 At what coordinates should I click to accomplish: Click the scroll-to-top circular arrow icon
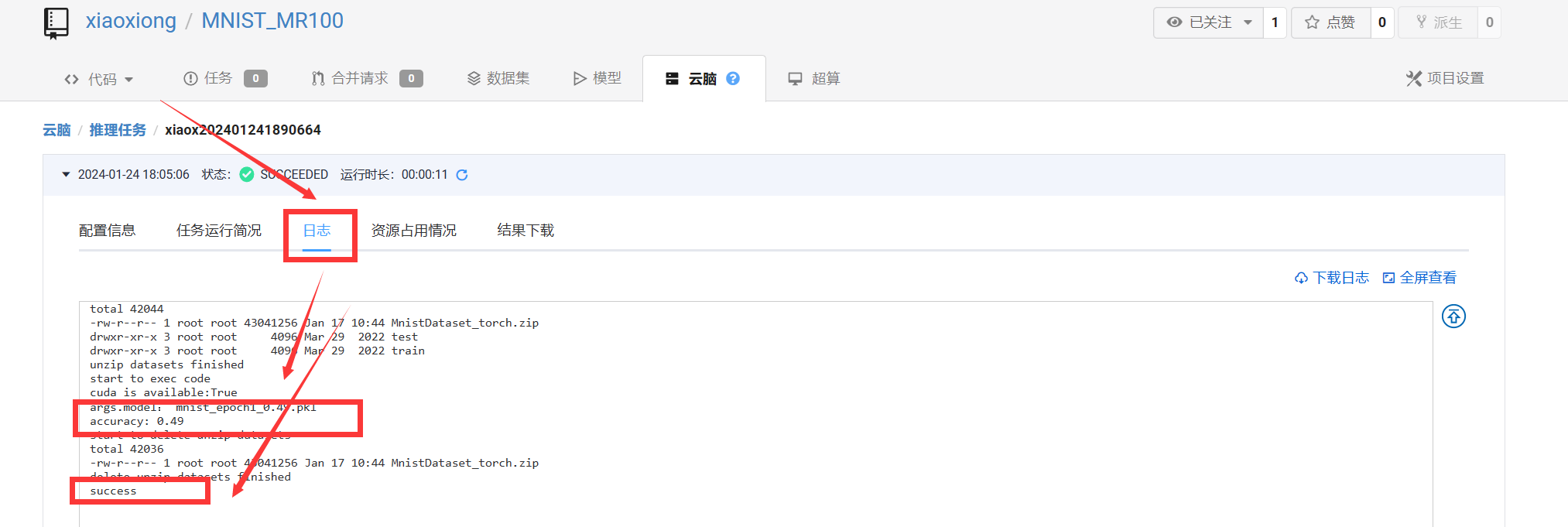1453,317
